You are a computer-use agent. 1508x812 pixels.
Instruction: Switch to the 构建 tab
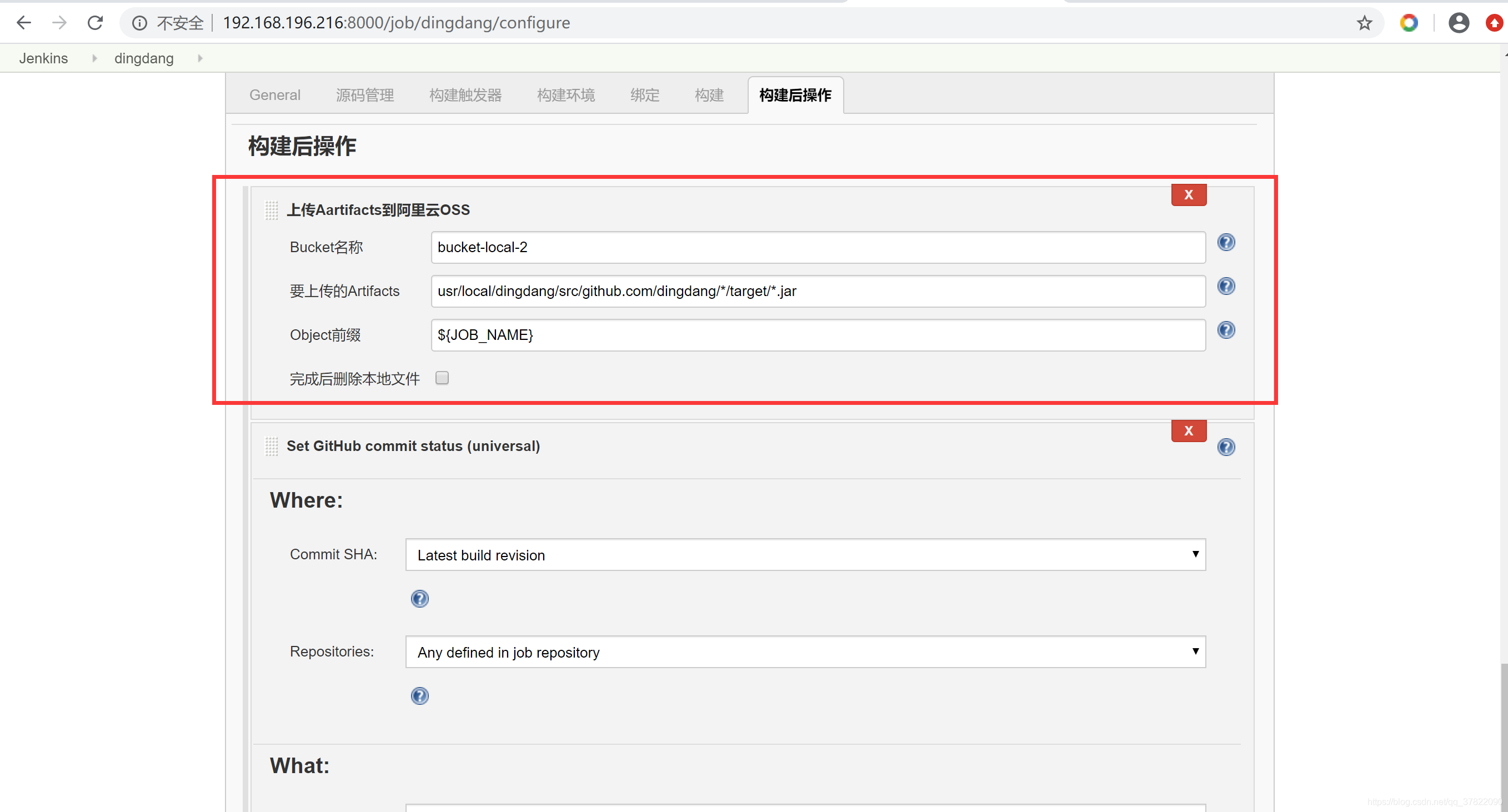click(x=709, y=96)
